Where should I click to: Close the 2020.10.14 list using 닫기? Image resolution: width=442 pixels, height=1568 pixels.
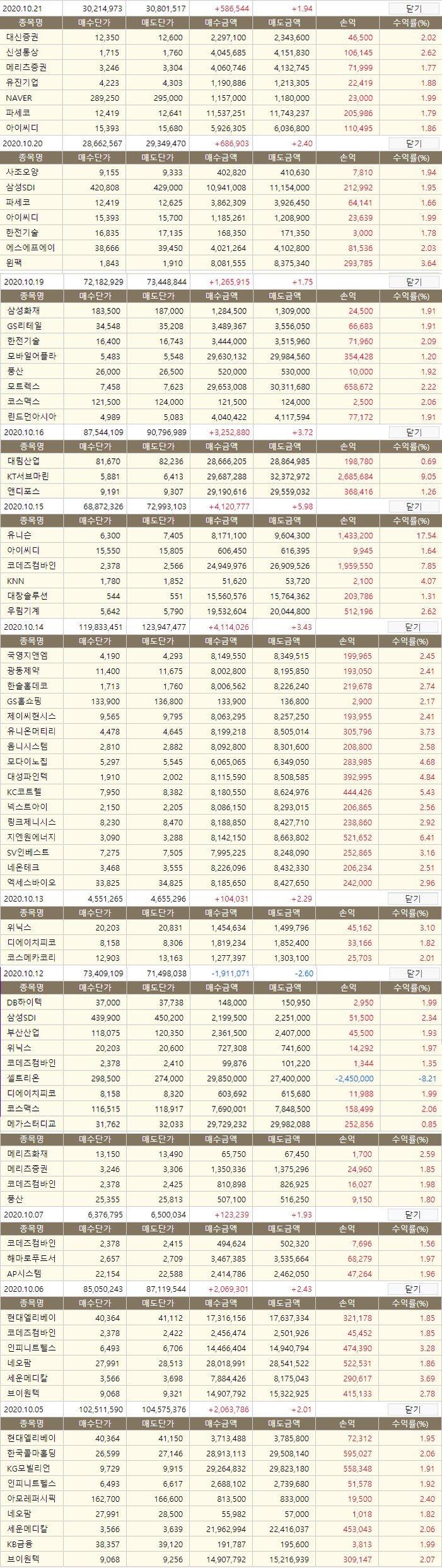pos(412,627)
